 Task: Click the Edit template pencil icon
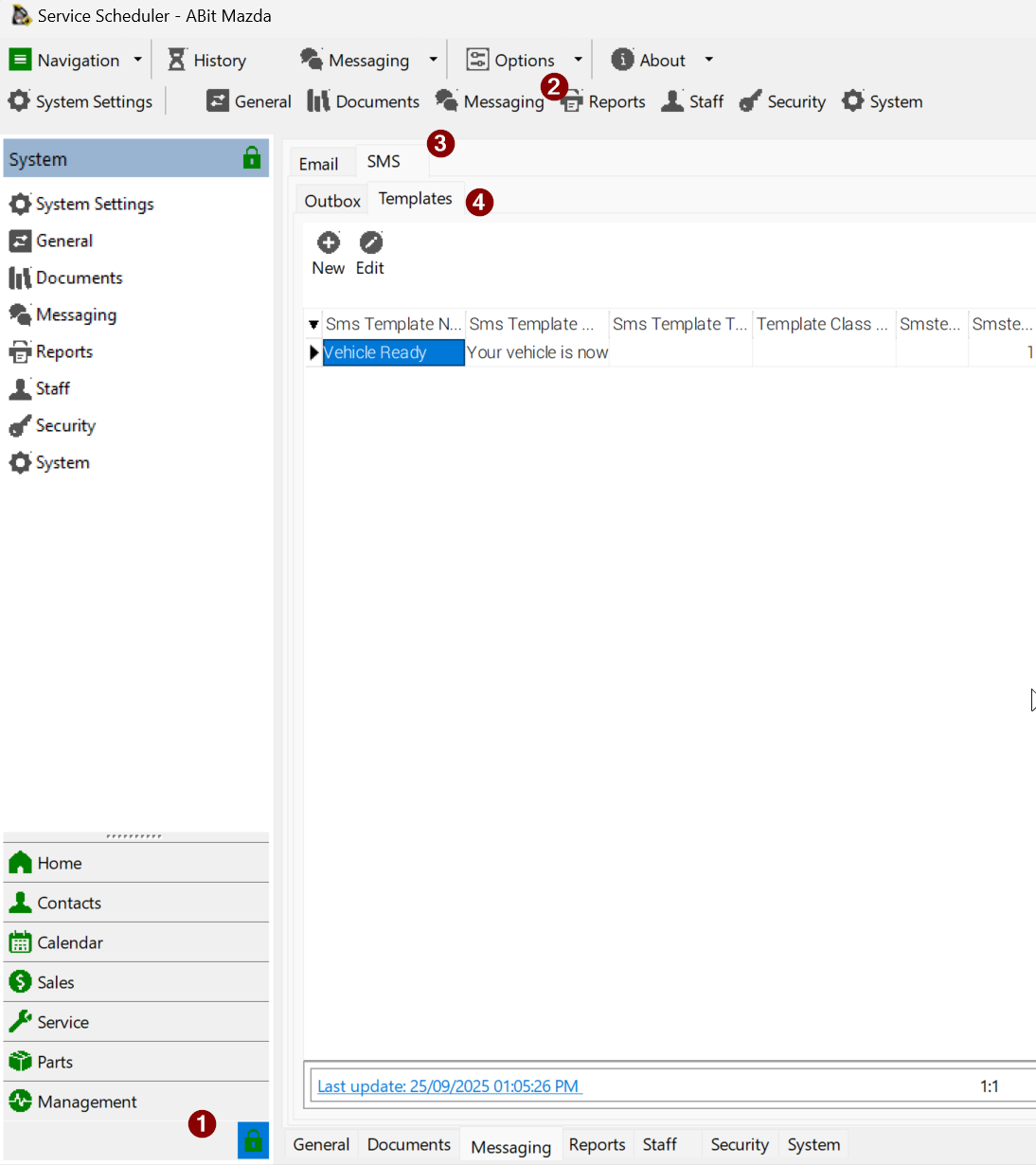[x=370, y=243]
